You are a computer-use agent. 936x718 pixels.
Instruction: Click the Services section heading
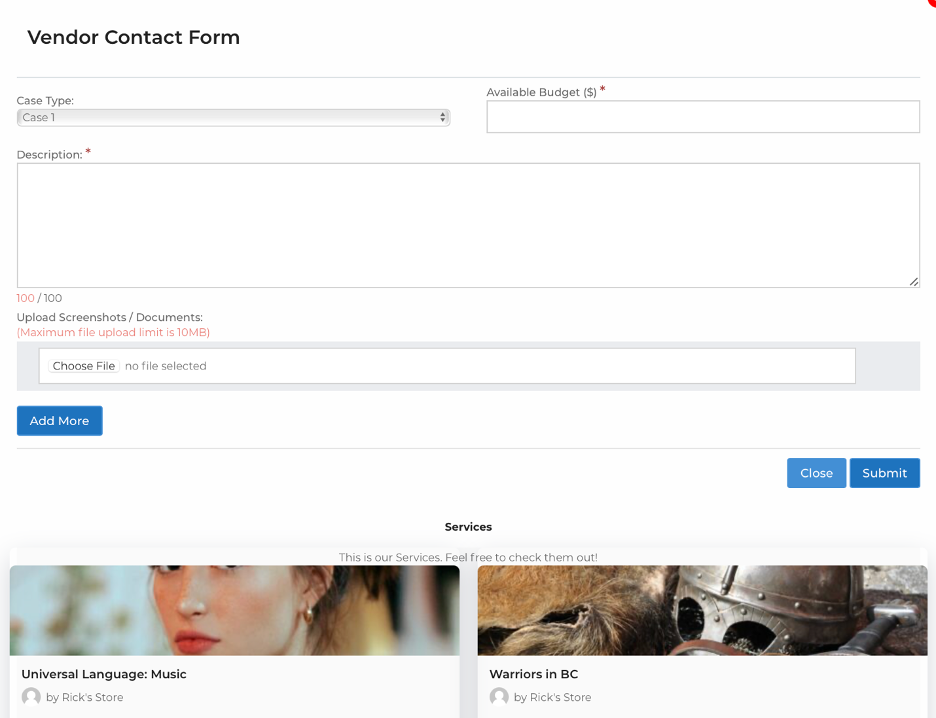coord(468,526)
